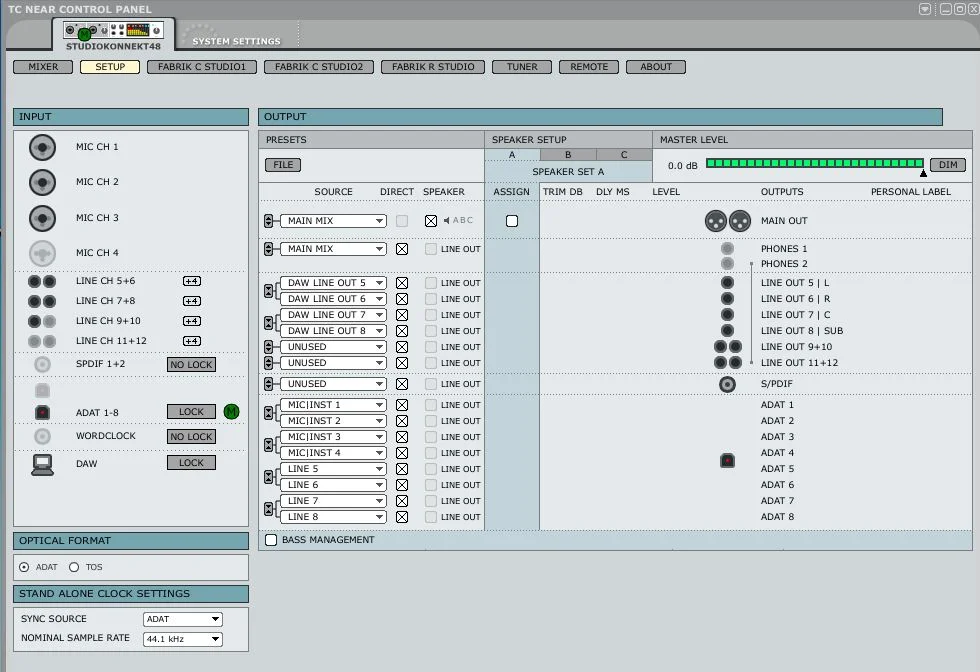Select speaker set A

512,154
